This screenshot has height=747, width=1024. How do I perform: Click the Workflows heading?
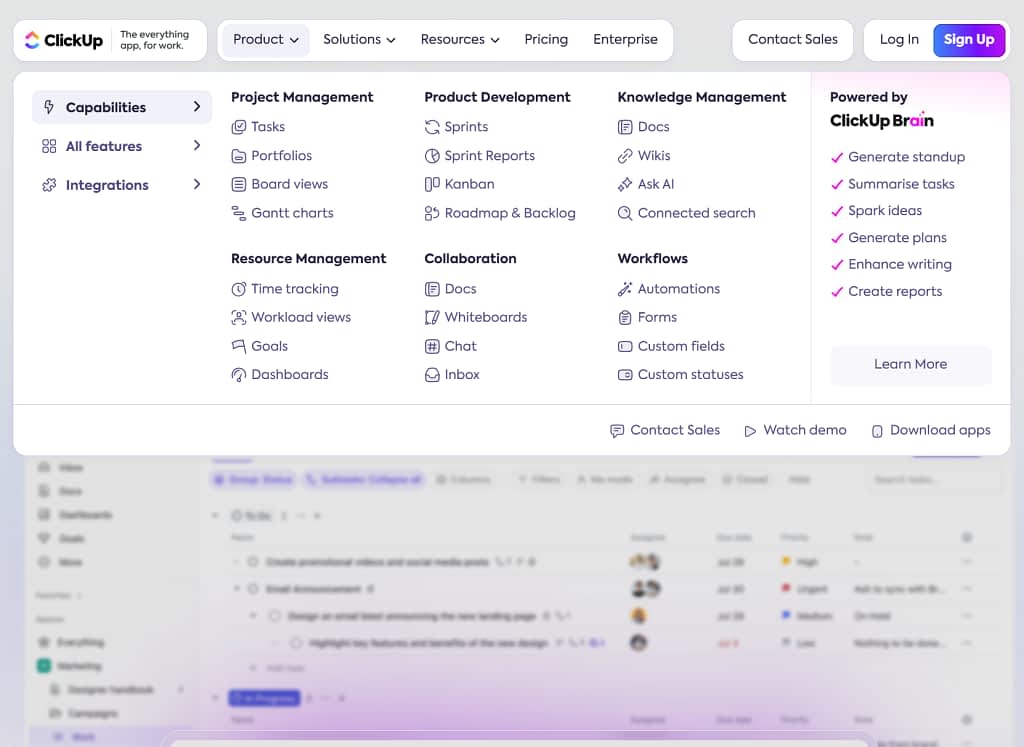(x=652, y=259)
